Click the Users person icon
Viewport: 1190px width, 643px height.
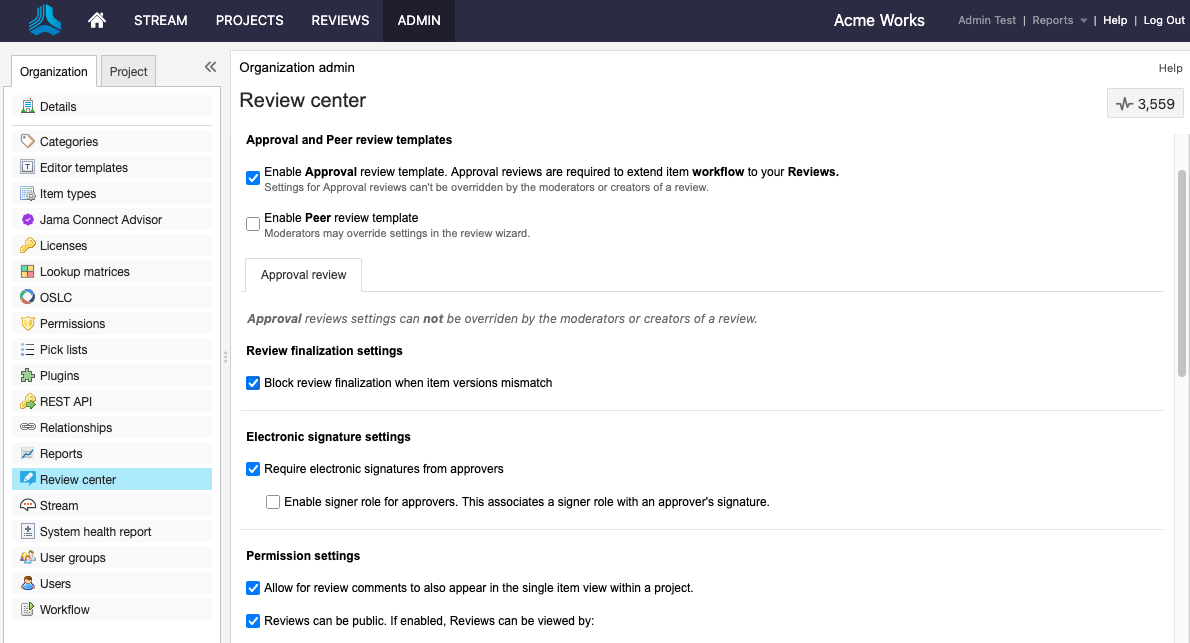(27, 583)
